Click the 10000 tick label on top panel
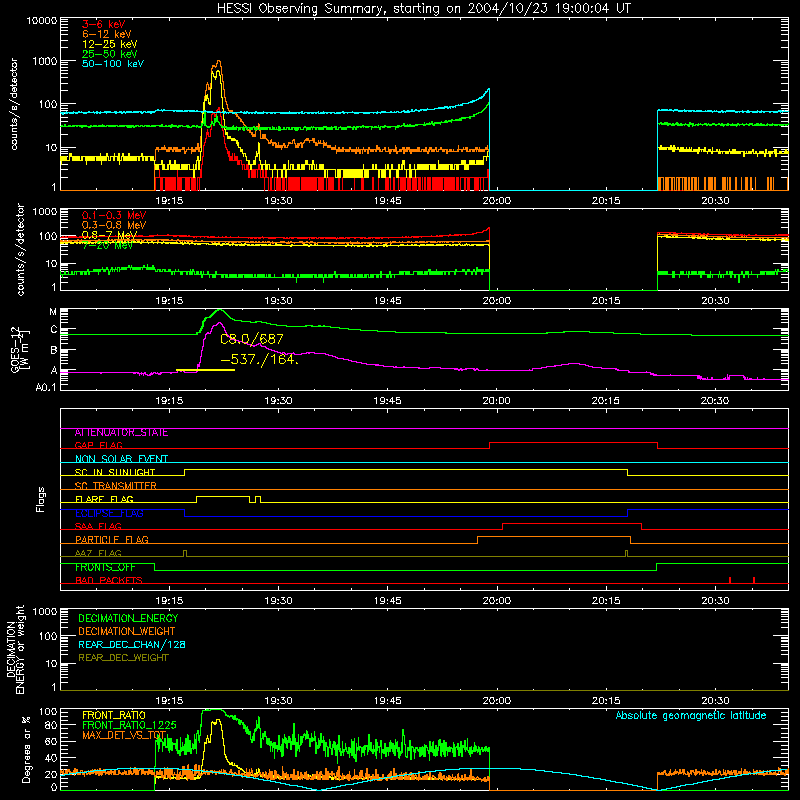This screenshot has height=800, width=800. (42, 21)
